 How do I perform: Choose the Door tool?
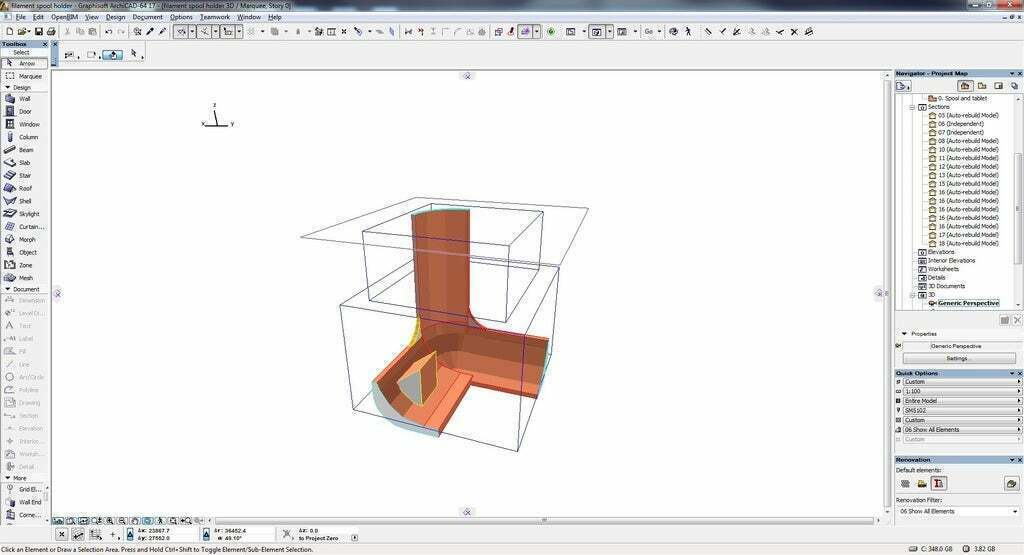[24, 112]
